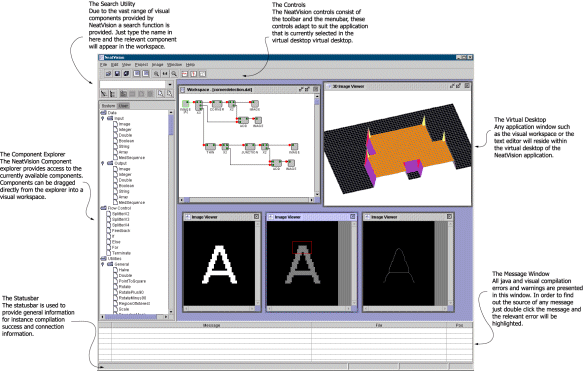Click the component explorer vertical scrollbar
Screen dimensions: 585x371
coord(171,212)
